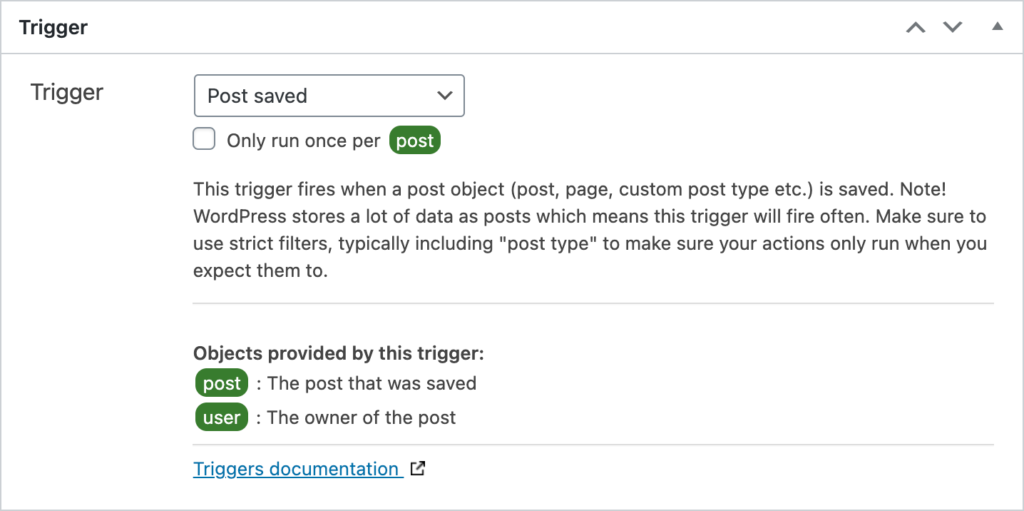Click the bold Trigger panel header title
The height and width of the screenshot is (511, 1024).
pos(54,27)
